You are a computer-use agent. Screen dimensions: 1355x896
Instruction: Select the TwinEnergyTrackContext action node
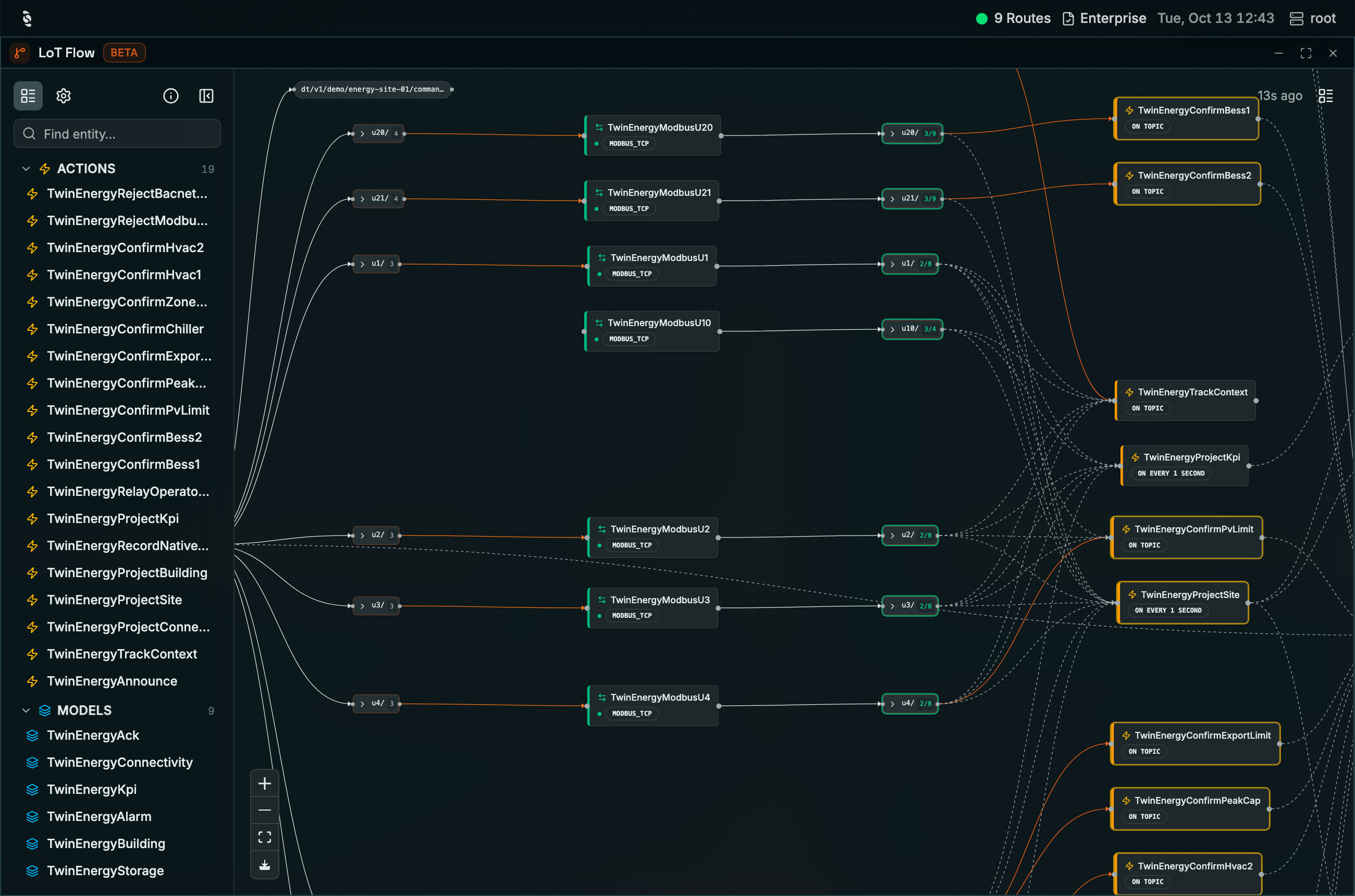pyautogui.click(x=1185, y=401)
